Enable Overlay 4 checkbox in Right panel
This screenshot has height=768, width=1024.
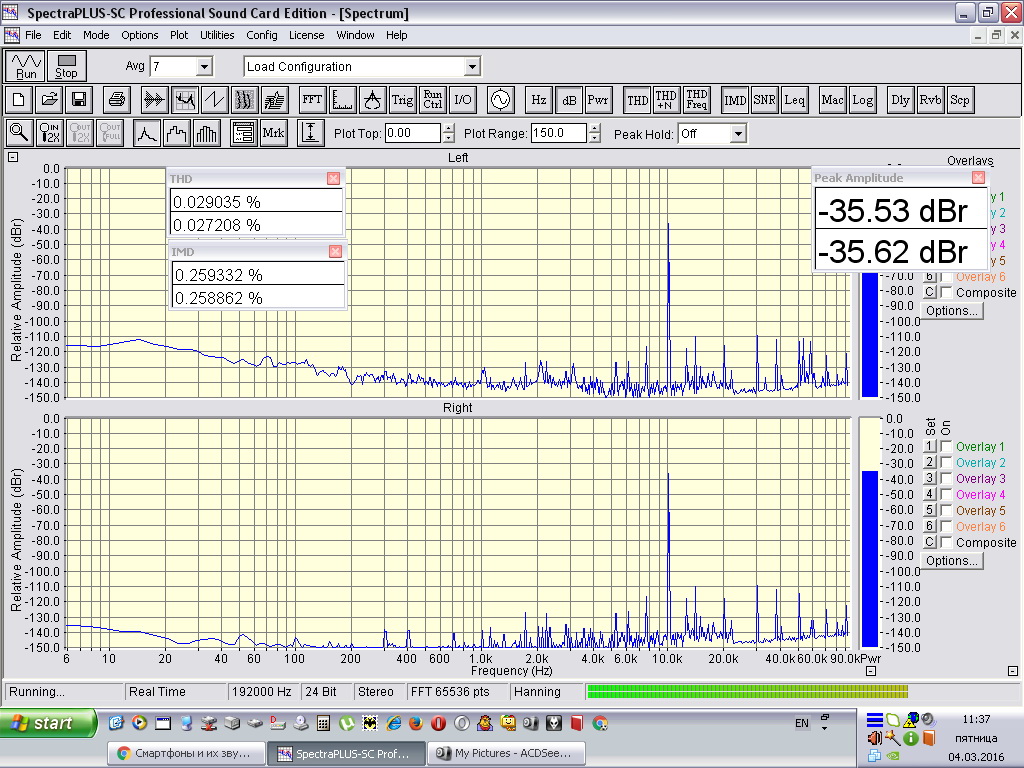(946, 495)
